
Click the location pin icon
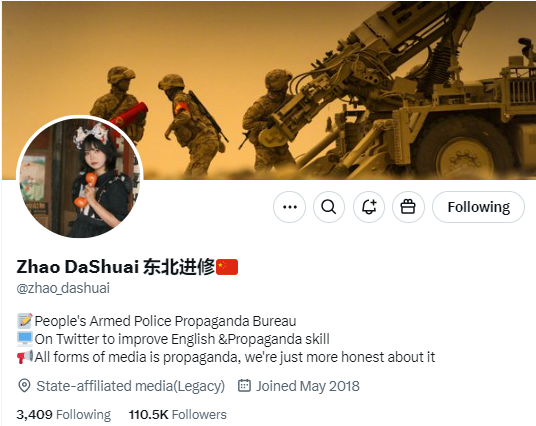click(x=24, y=386)
